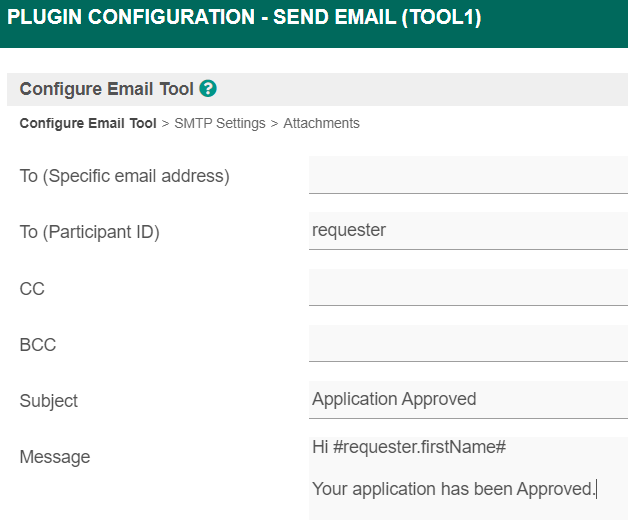Click the 'To (Participant ID)' label

click(90, 232)
